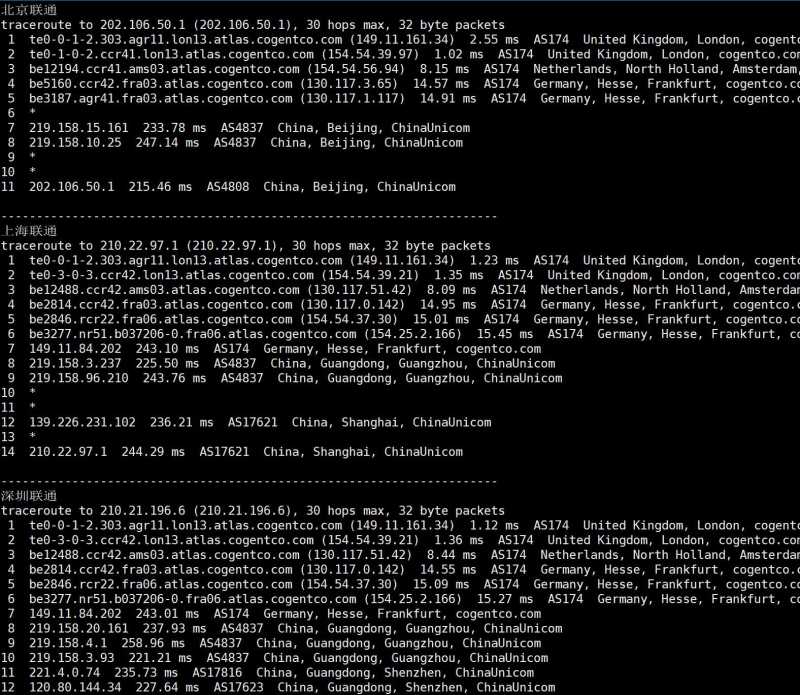Click the traceroute to 210.22.97.1 command line
800x695 pixels.
pos(245,246)
